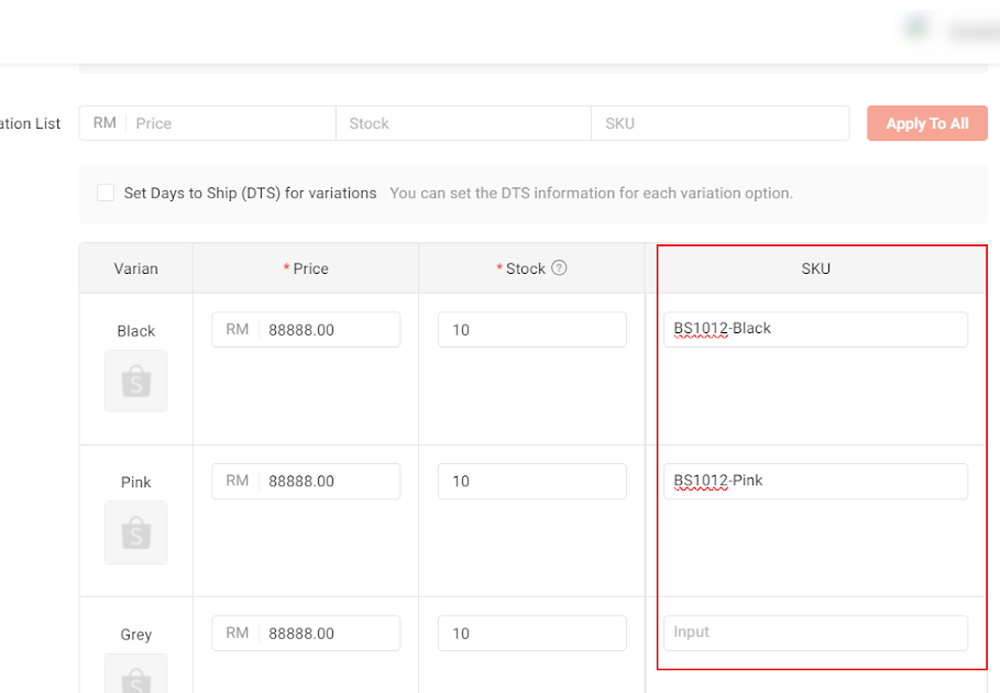Select the Grey variation stock field

click(532, 633)
